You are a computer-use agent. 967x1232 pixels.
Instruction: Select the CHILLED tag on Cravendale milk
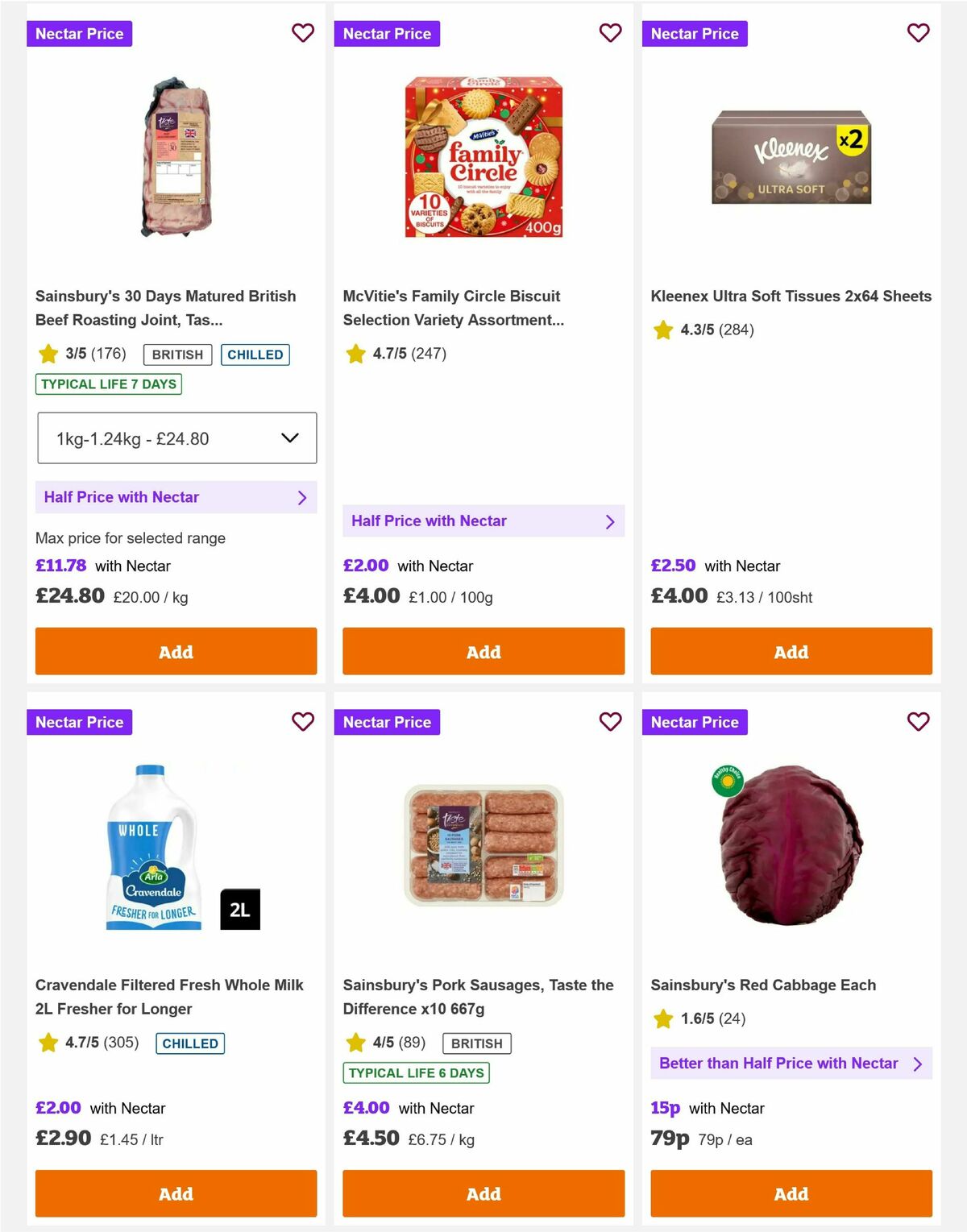click(x=190, y=1043)
